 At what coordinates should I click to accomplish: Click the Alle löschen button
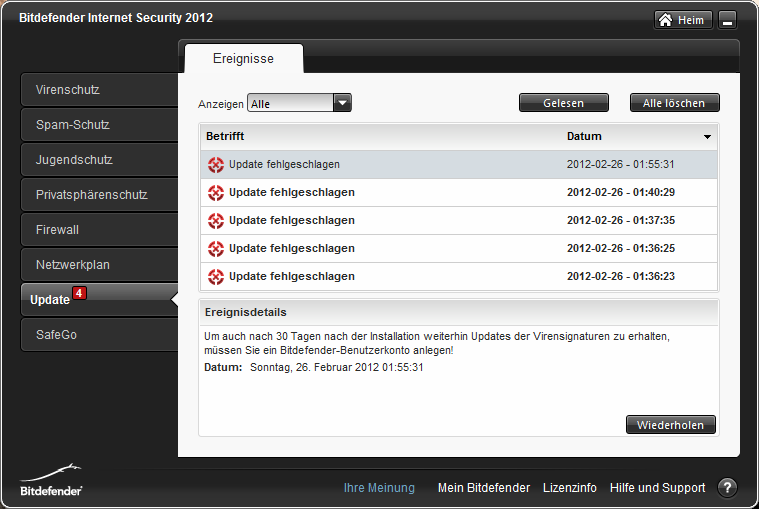674,103
